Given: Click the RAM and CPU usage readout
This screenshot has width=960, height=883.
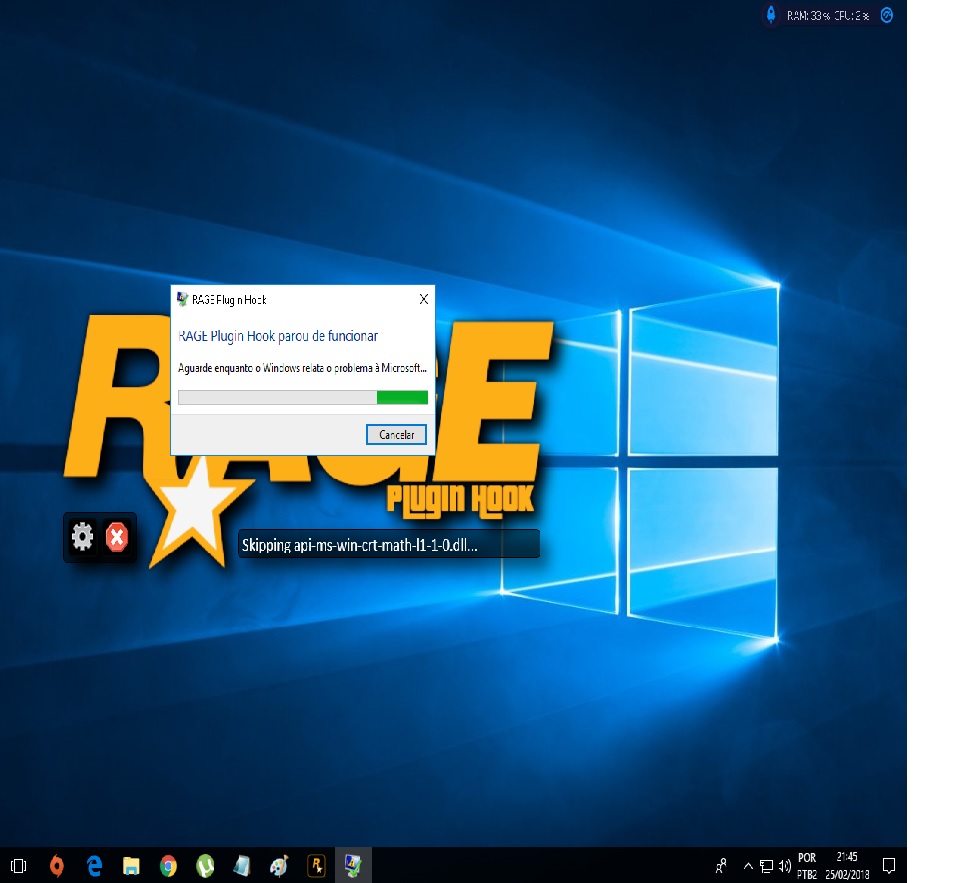Looking at the screenshot, I should [x=827, y=15].
